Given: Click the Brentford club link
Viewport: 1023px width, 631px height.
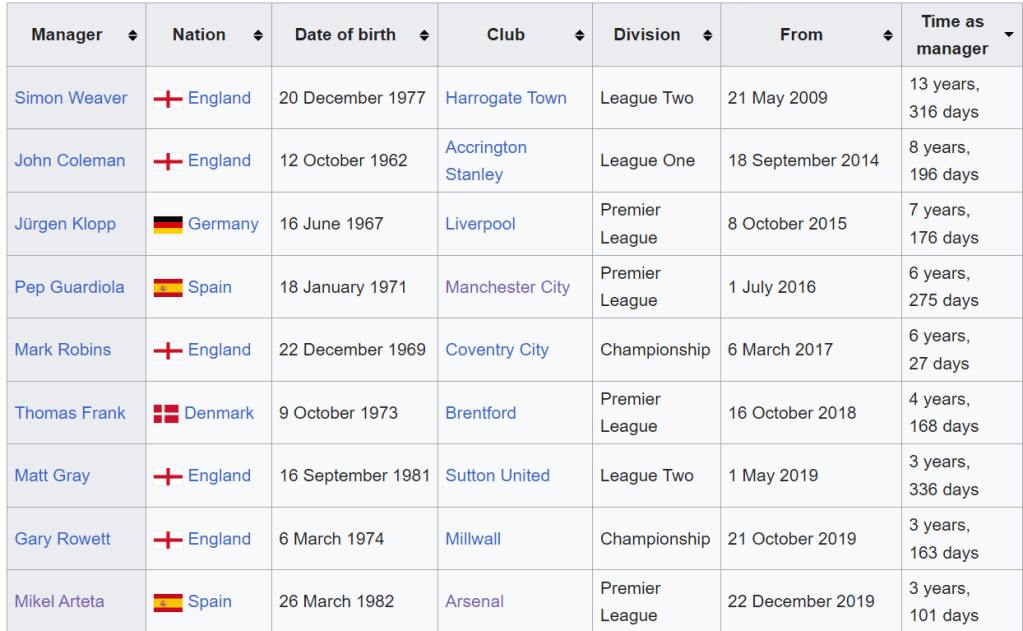Looking at the screenshot, I should point(481,413).
